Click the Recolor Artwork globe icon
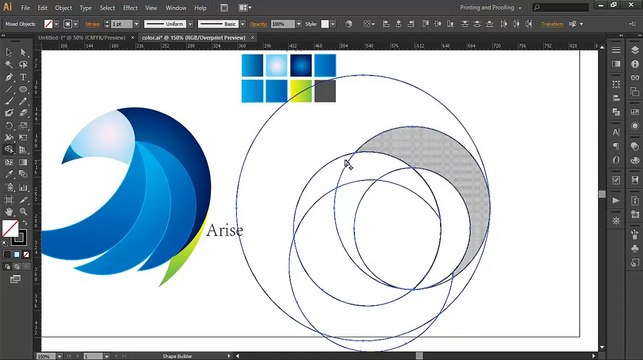The height and width of the screenshot is (360, 643). click(349, 24)
